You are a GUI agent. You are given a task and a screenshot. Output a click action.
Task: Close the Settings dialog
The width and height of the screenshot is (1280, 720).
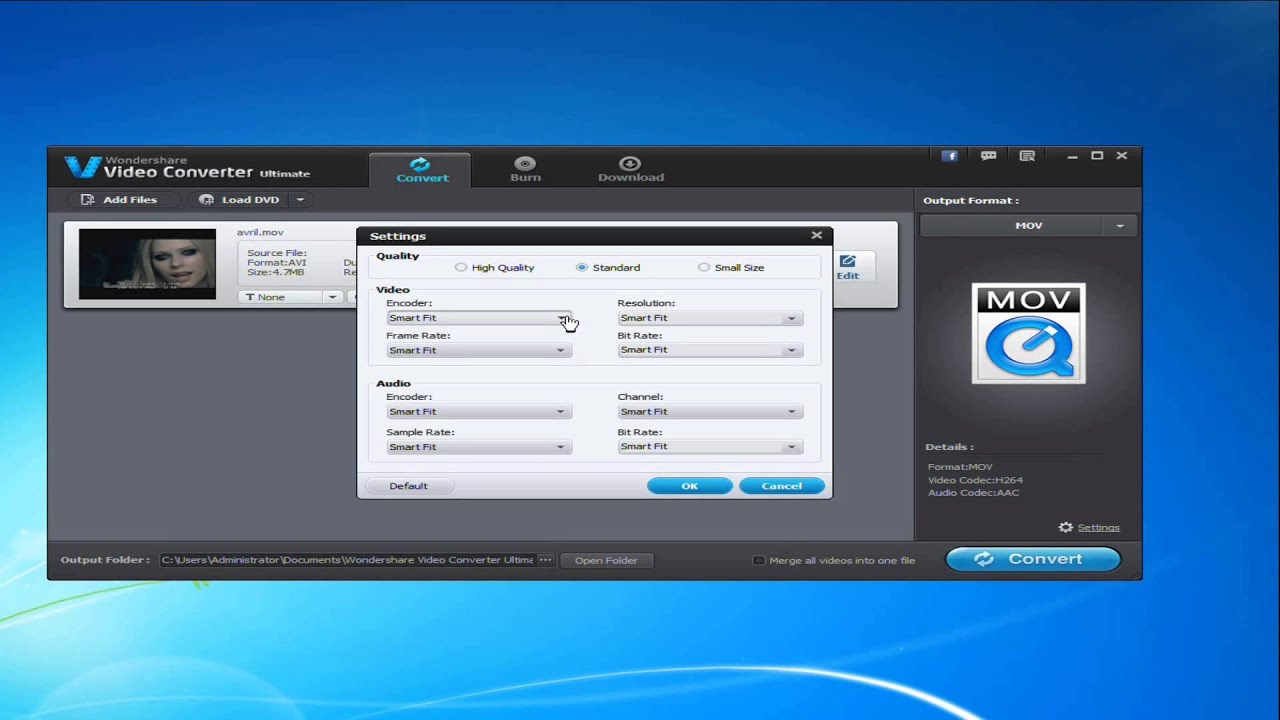pos(816,235)
